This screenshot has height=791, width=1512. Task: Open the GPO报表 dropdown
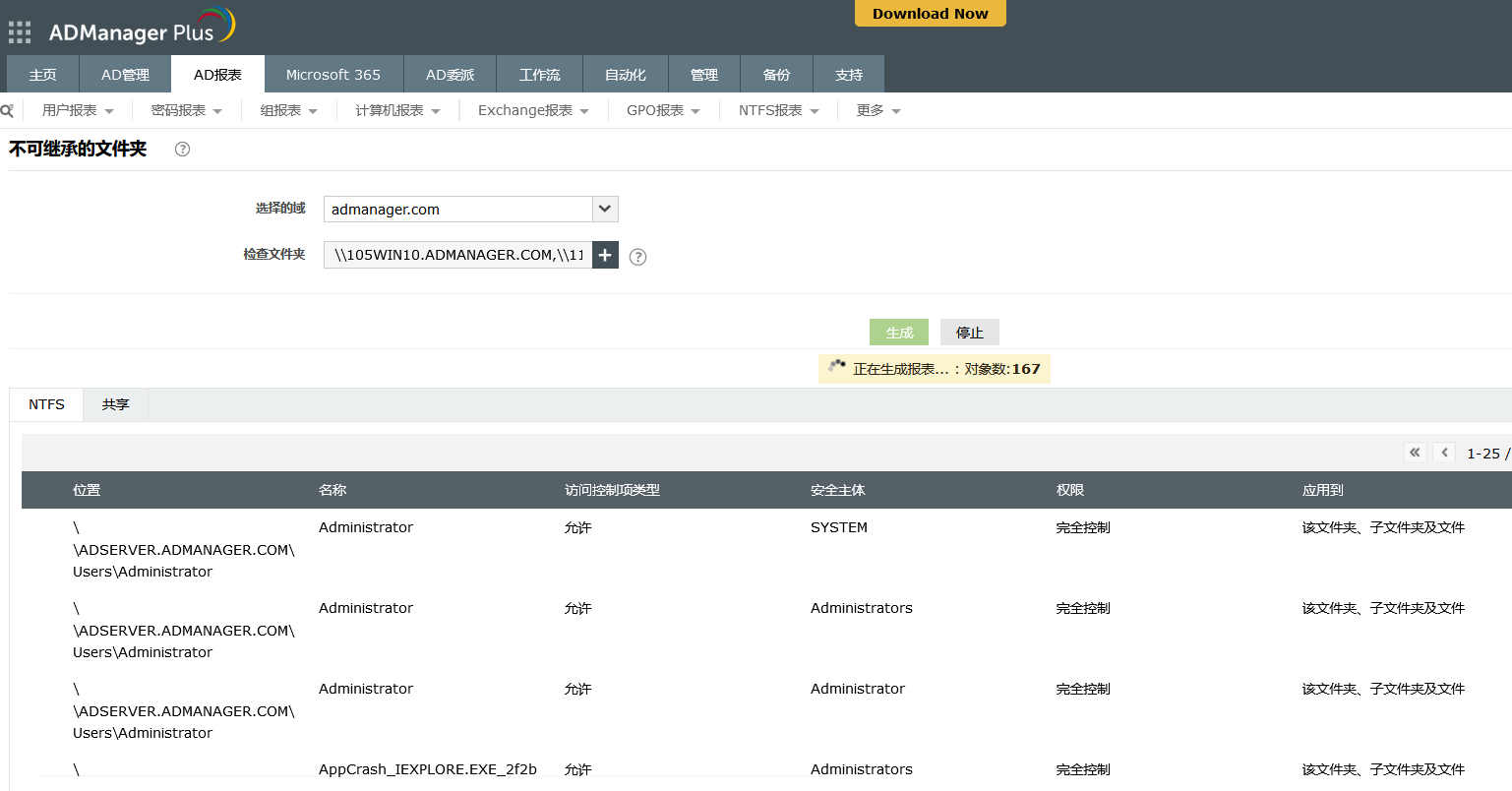(x=663, y=111)
